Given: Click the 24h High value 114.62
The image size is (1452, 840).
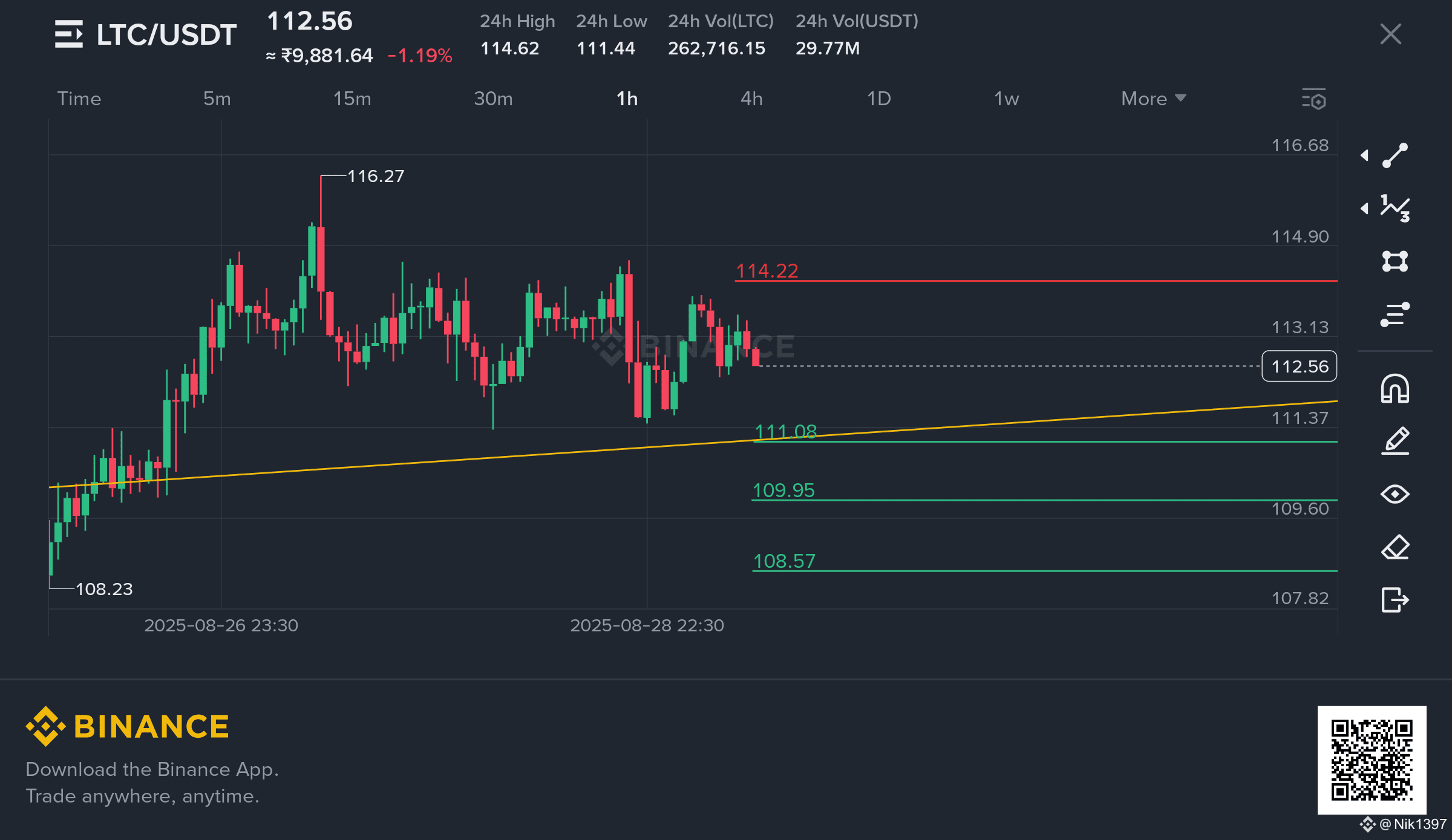Looking at the screenshot, I should [509, 48].
